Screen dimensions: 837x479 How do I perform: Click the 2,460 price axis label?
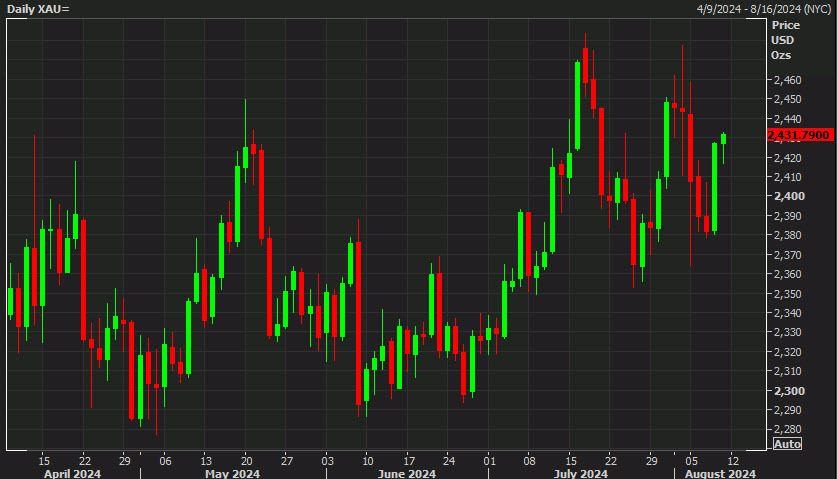point(787,80)
